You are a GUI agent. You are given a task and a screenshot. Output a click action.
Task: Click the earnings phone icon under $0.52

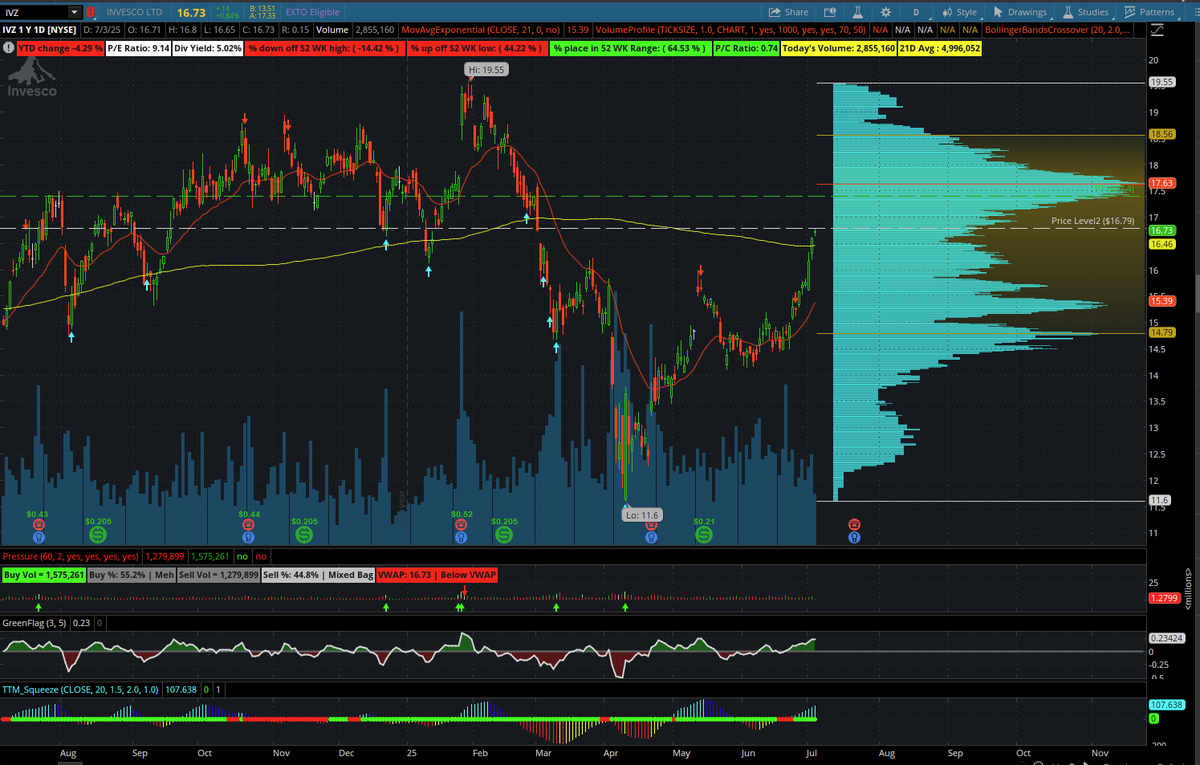pyautogui.click(x=460, y=524)
